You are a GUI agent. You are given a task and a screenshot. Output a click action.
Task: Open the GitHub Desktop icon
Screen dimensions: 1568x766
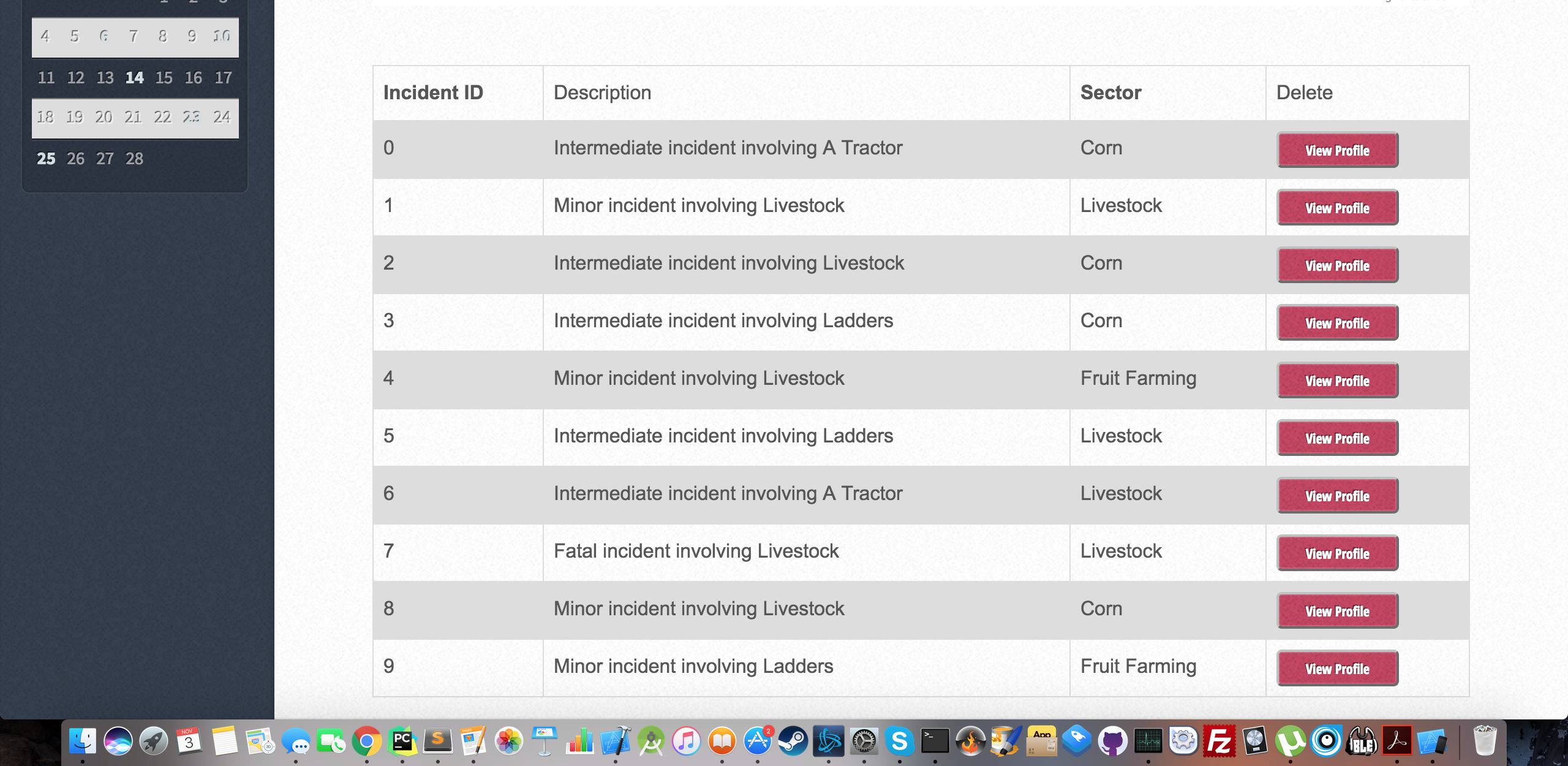tap(1112, 741)
